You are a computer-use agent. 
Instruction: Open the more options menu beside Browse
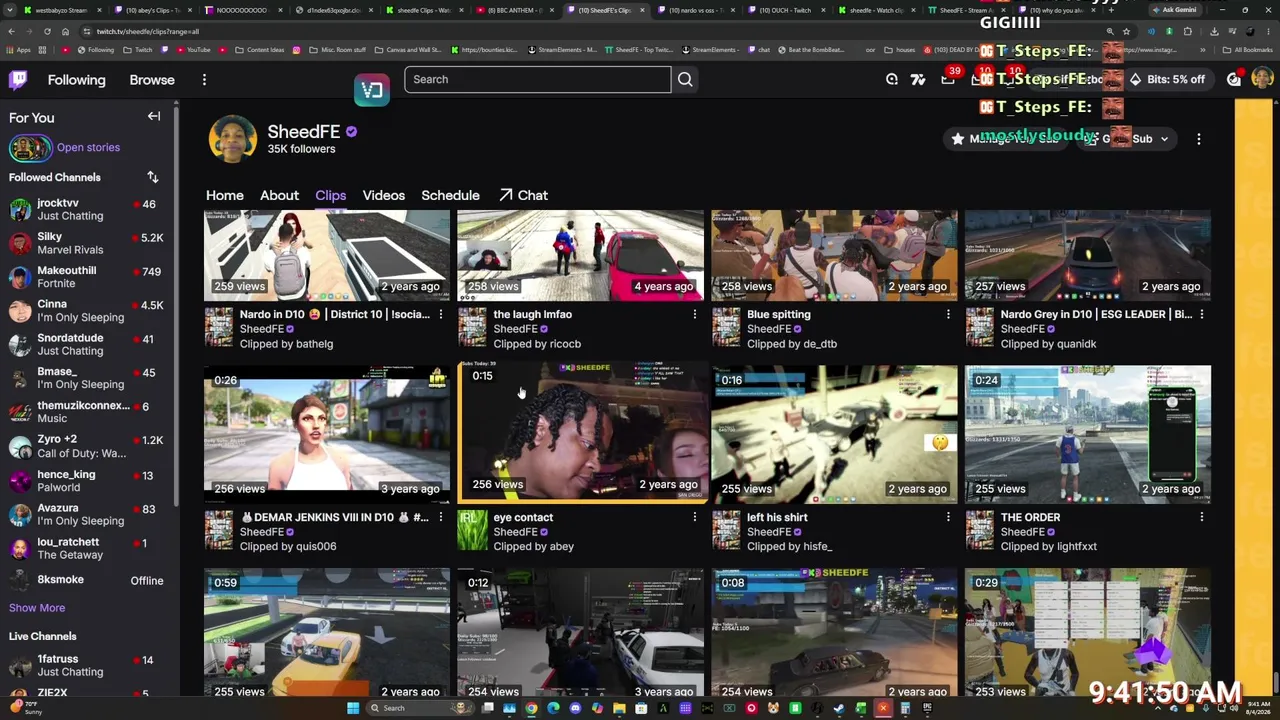coord(204,80)
